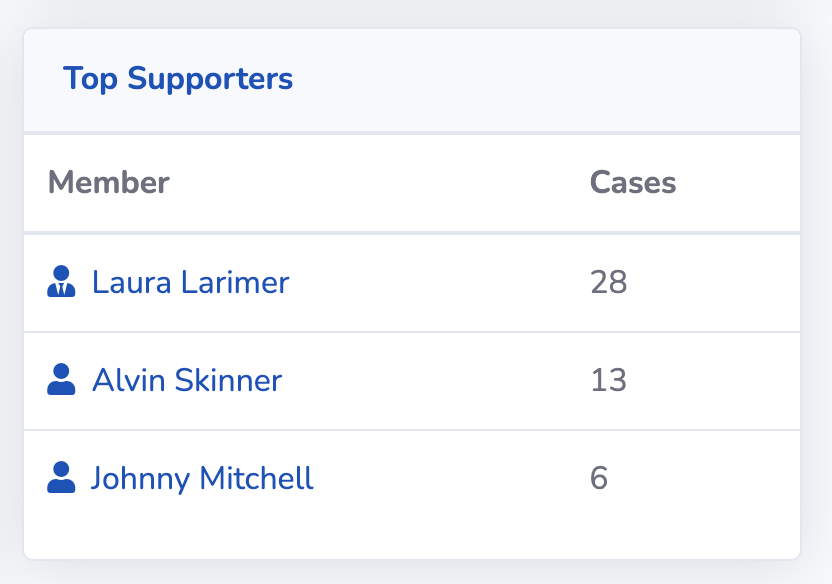832x584 pixels.
Task: Click the Top Supporters header bar
Action: pyautogui.click(x=412, y=80)
